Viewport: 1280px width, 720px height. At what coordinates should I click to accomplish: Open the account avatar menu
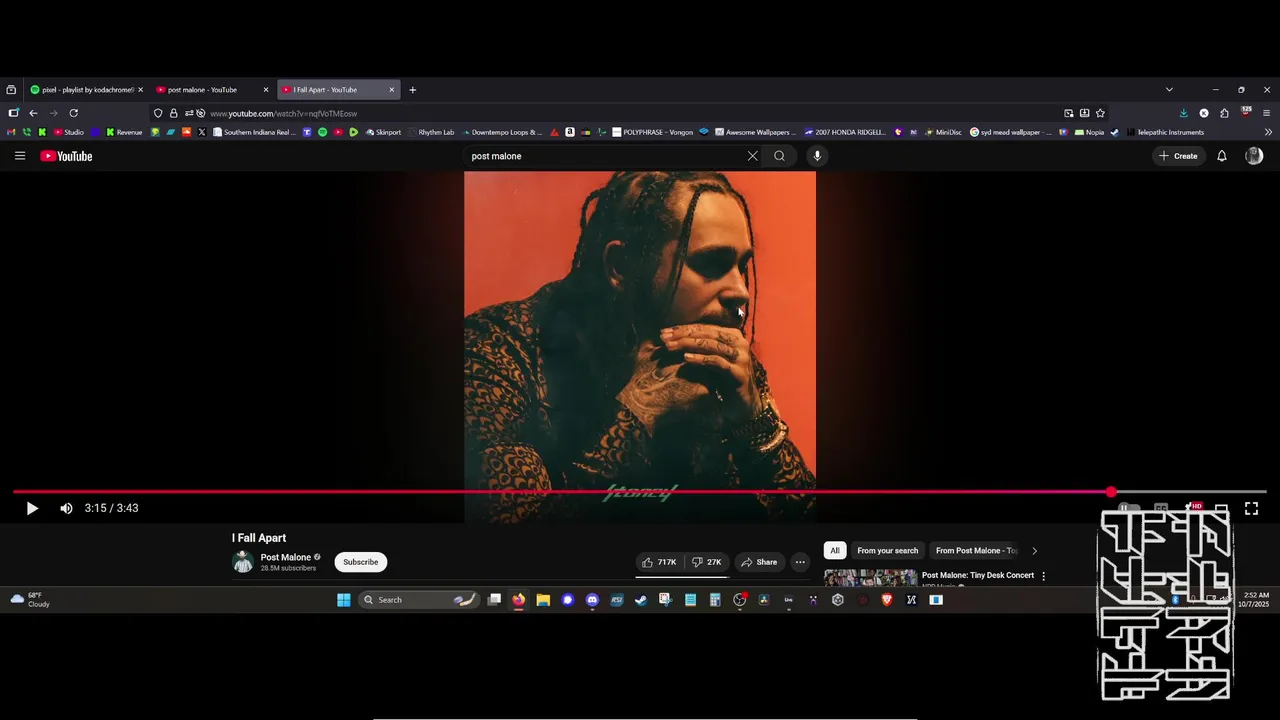pyautogui.click(x=1254, y=156)
